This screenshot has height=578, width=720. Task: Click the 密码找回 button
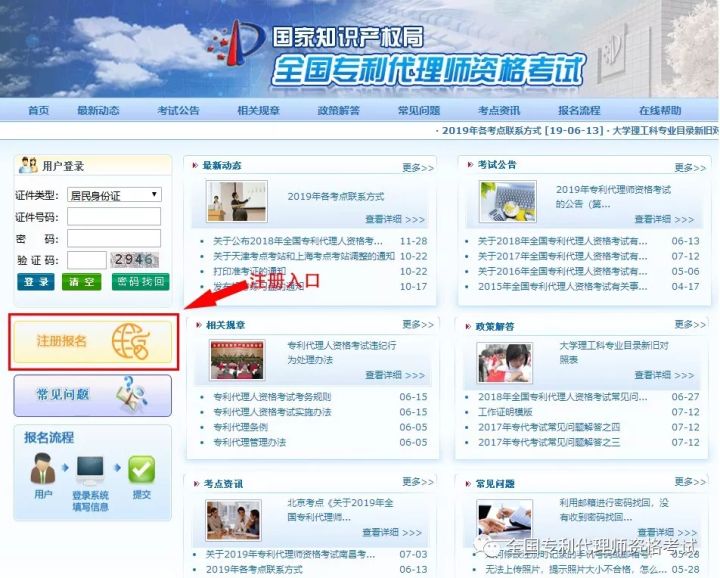[x=141, y=281]
